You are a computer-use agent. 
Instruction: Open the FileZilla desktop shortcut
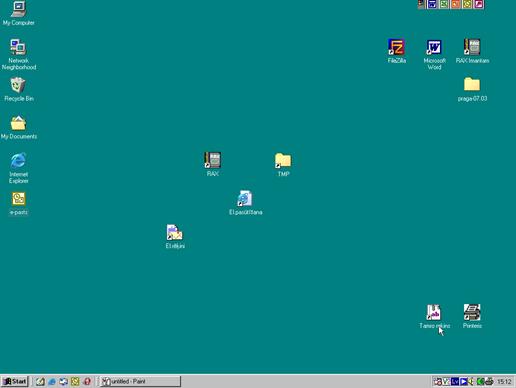click(397, 51)
